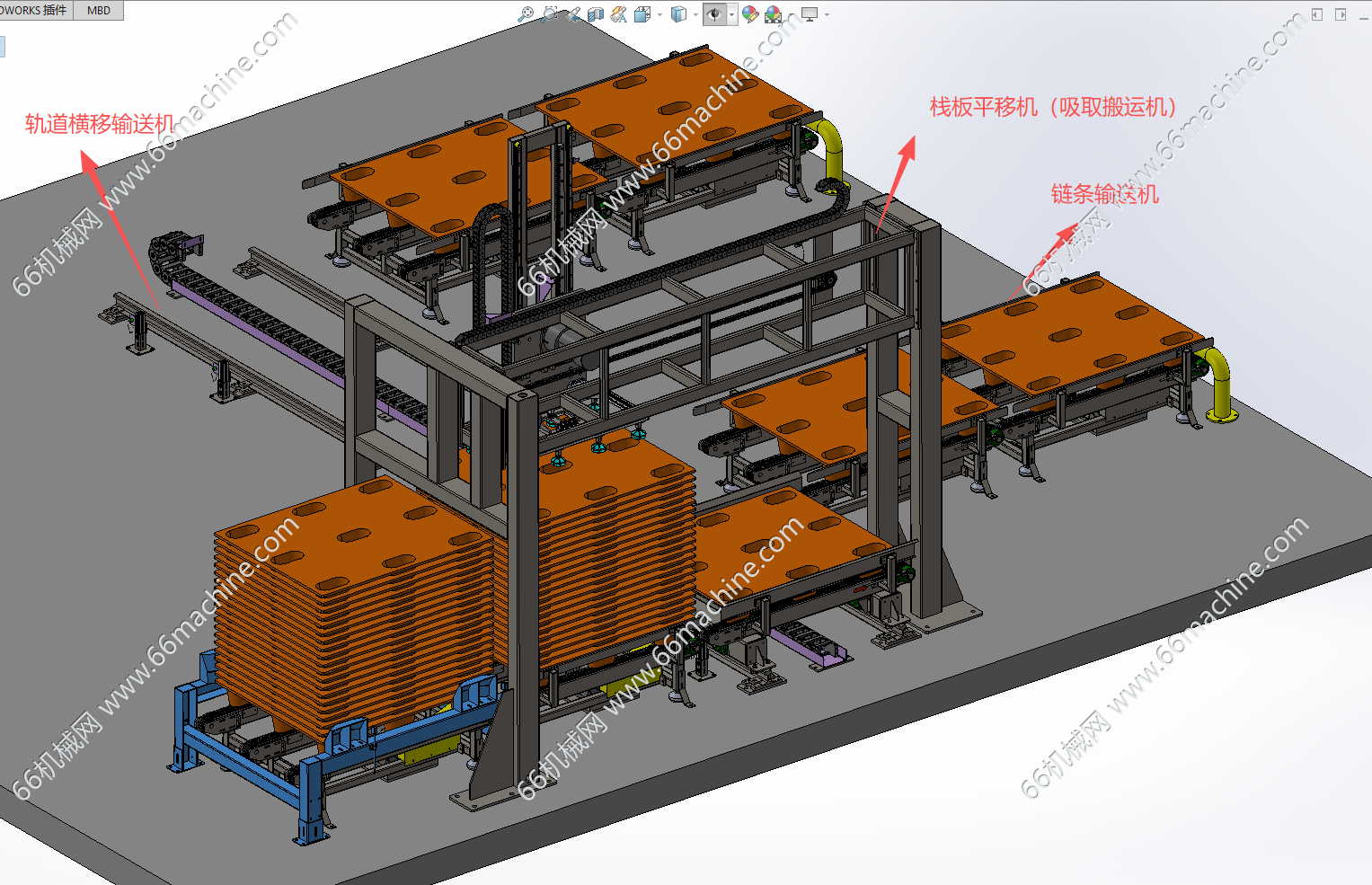
Task: Click the View Orientation cube icon
Action: pyautogui.click(x=642, y=14)
